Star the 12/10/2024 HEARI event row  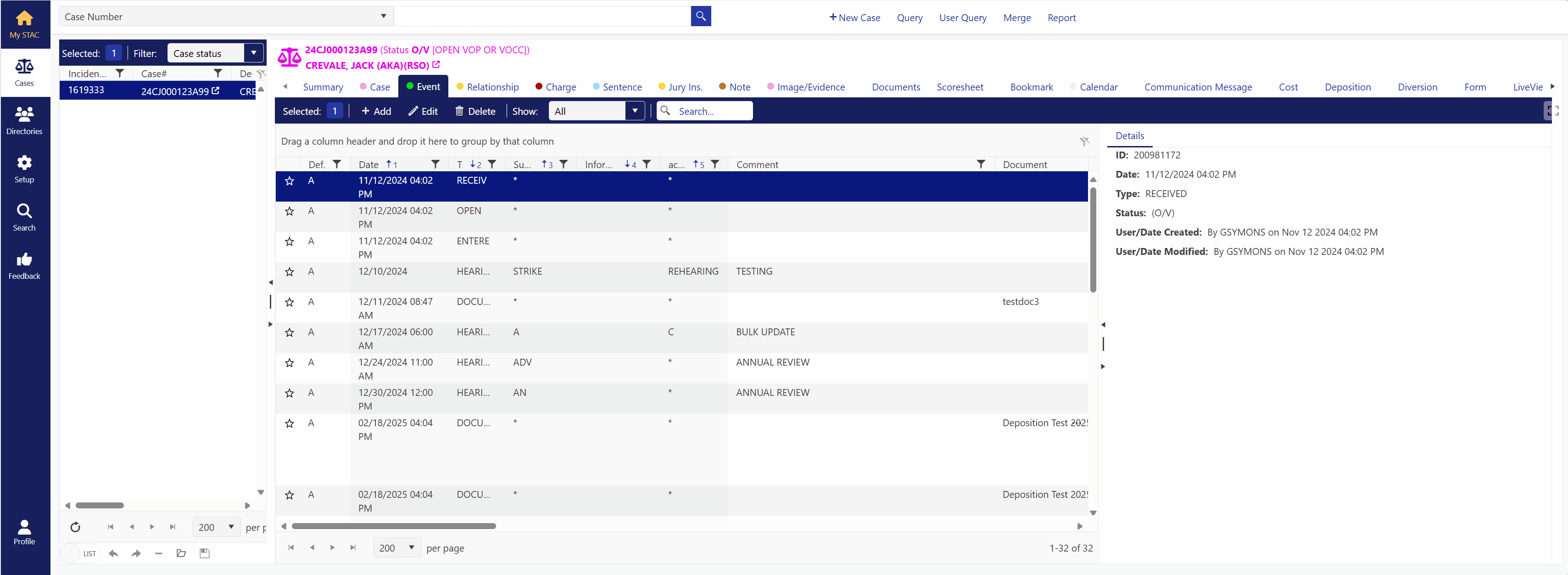pyautogui.click(x=290, y=272)
